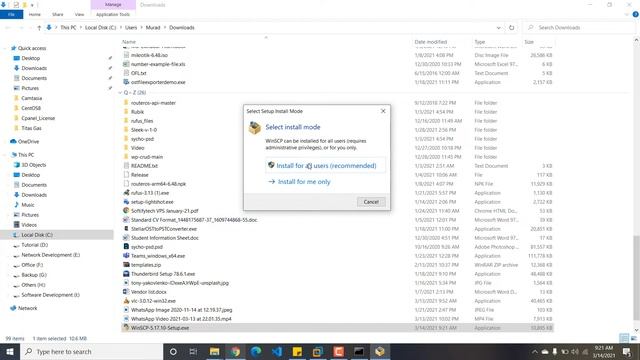Open the File ribbon tab
The image size is (640, 360).
pyautogui.click(x=11, y=14)
